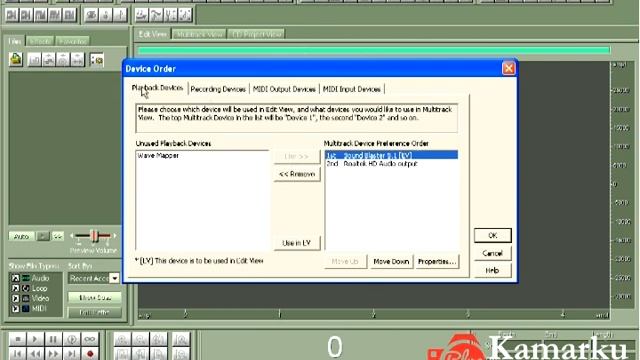Click the green horizontal range bar above waveform

tap(374, 50)
